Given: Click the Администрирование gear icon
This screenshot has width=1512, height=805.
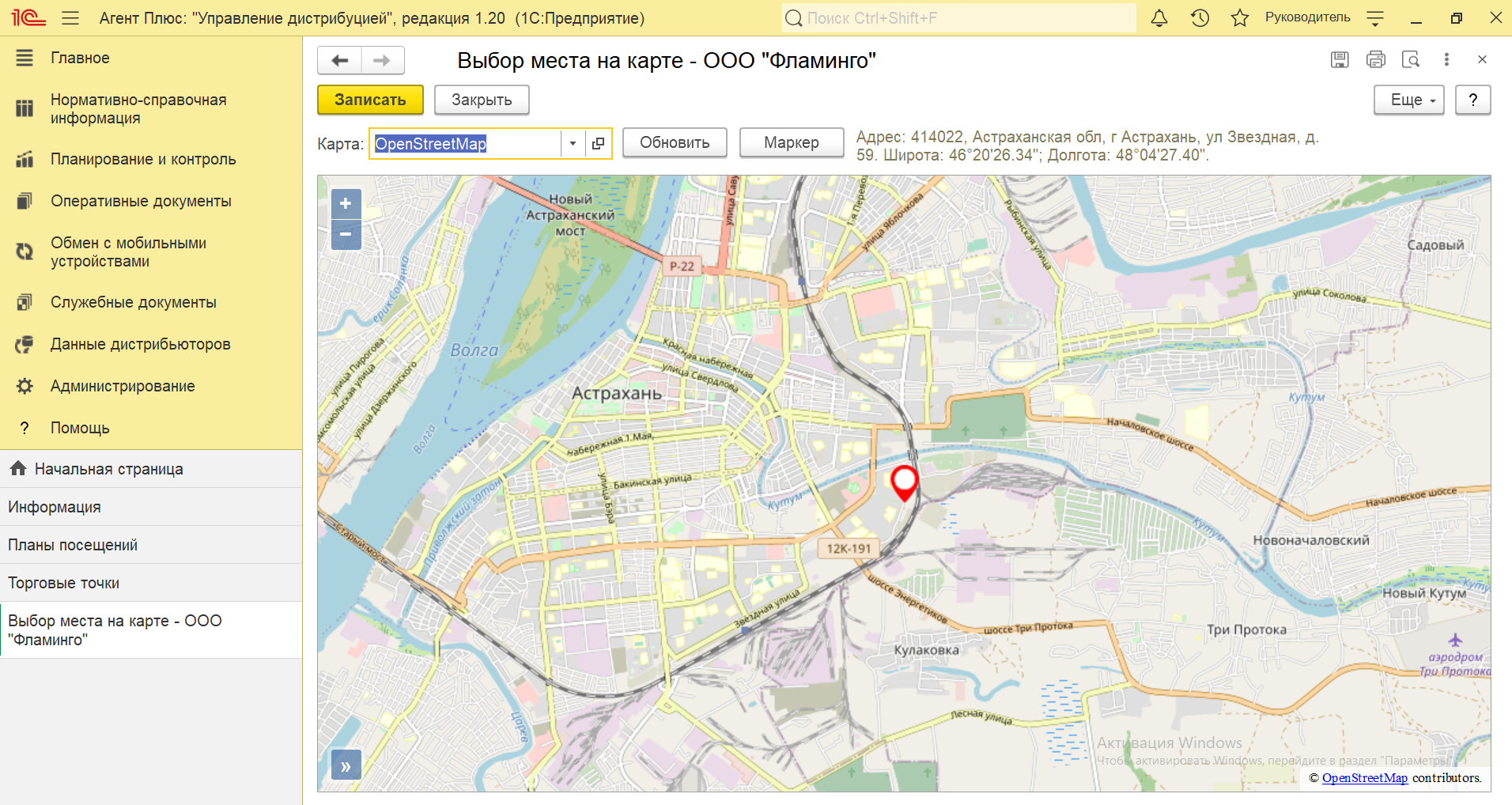Looking at the screenshot, I should tap(25, 386).
